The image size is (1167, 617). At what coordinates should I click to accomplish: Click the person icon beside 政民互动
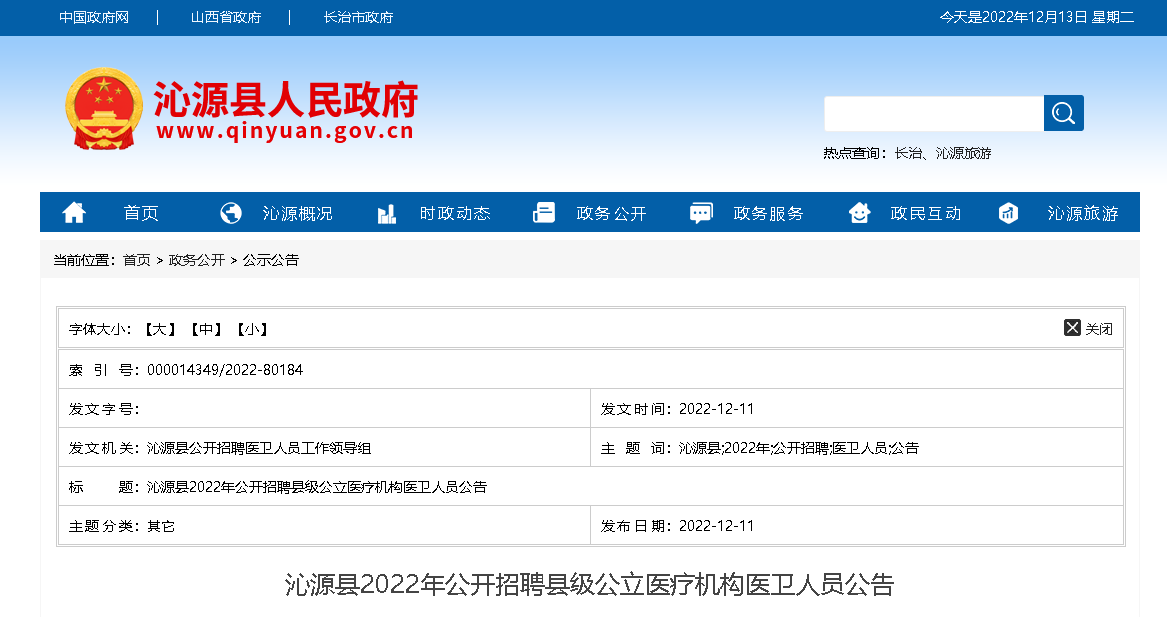[x=859, y=213]
